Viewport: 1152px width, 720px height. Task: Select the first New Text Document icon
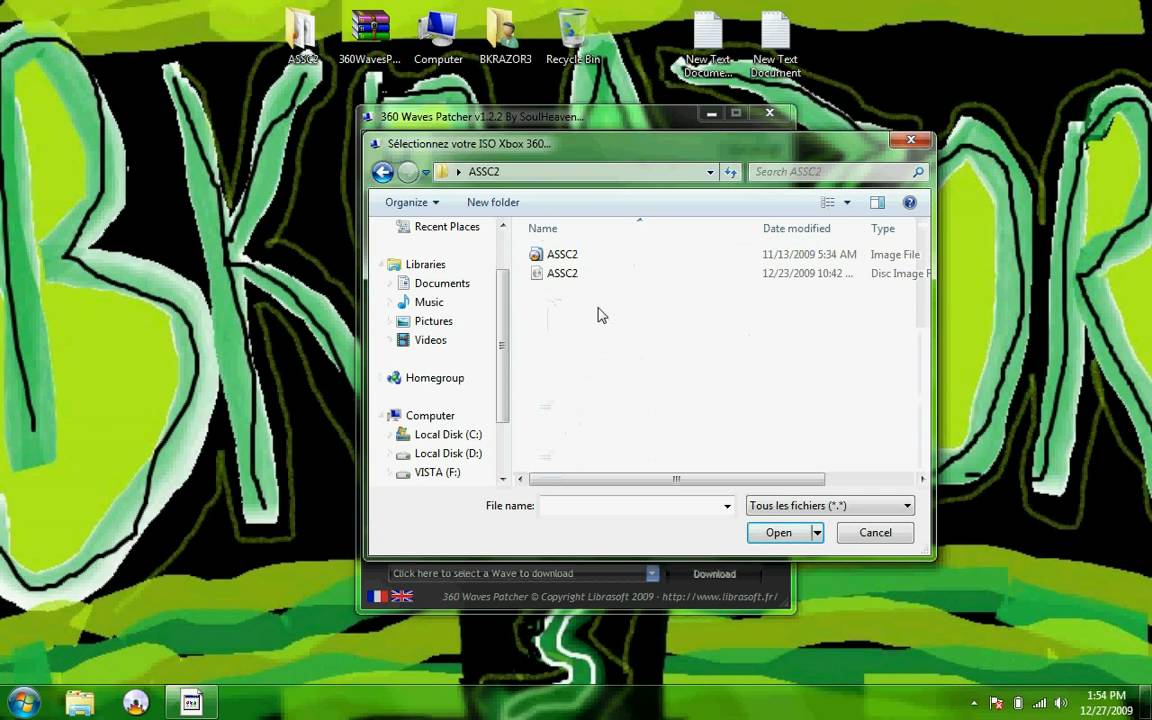708,44
